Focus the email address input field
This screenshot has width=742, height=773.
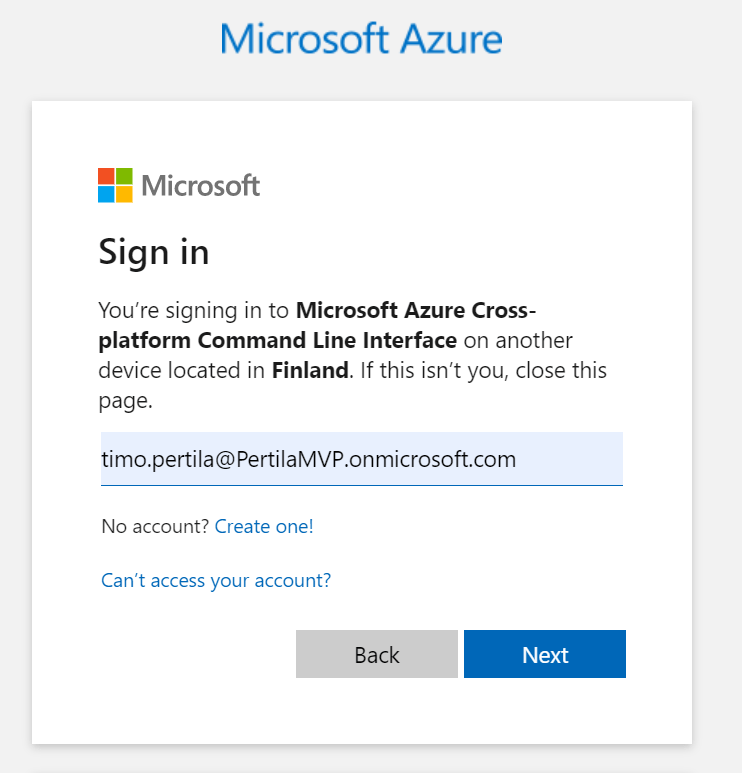click(361, 459)
